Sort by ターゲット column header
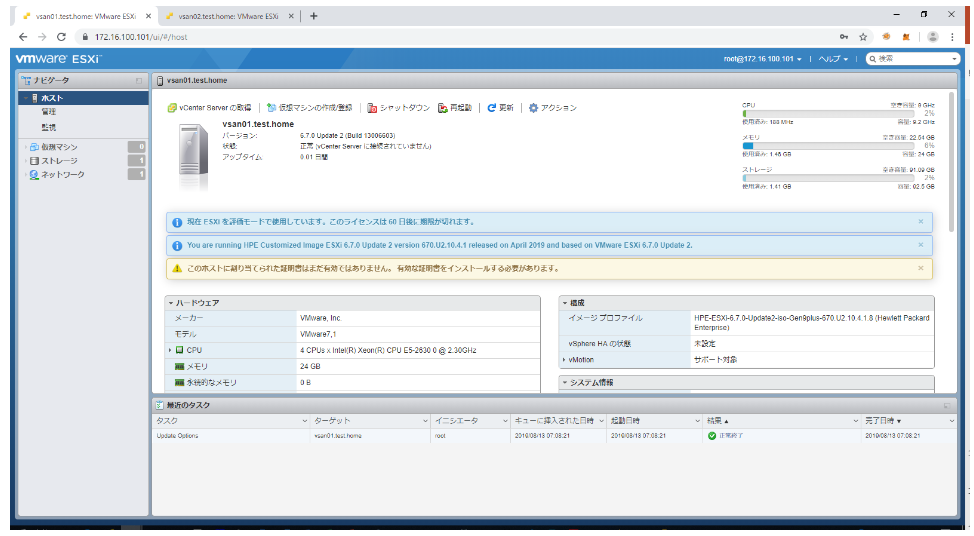Screen dimensions: 974x536 [370, 421]
